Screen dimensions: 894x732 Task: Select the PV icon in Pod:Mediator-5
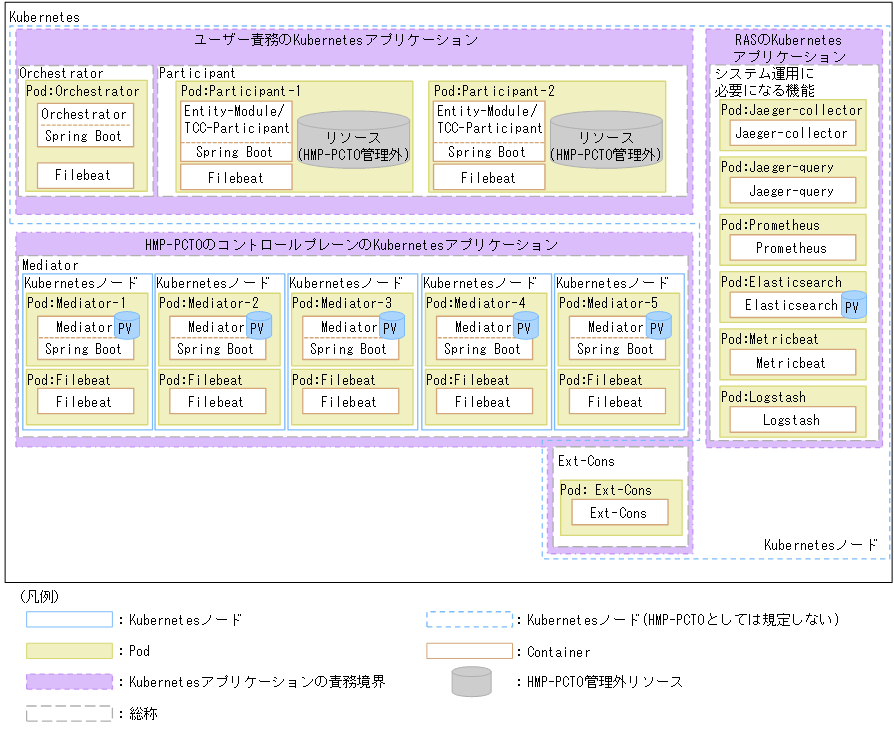click(659, 326)
